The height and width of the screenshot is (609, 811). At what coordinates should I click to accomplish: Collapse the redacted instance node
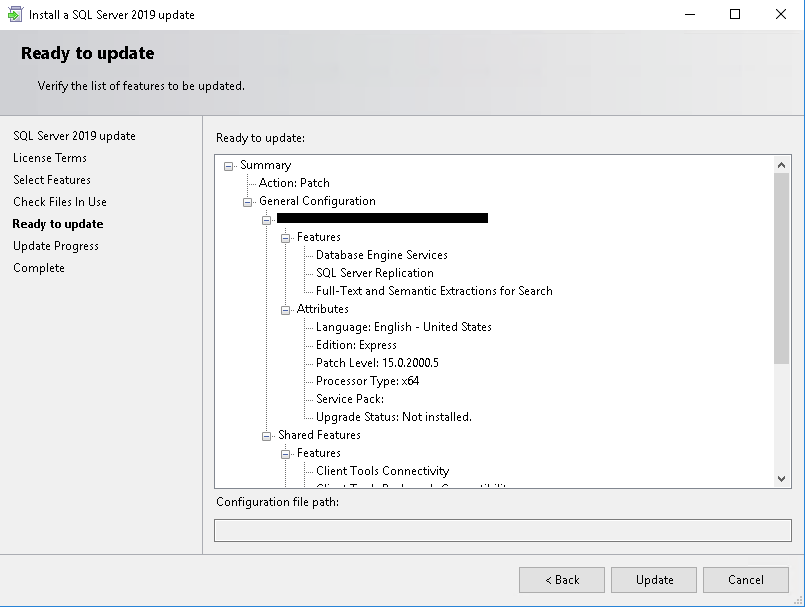tap(266, 220)
